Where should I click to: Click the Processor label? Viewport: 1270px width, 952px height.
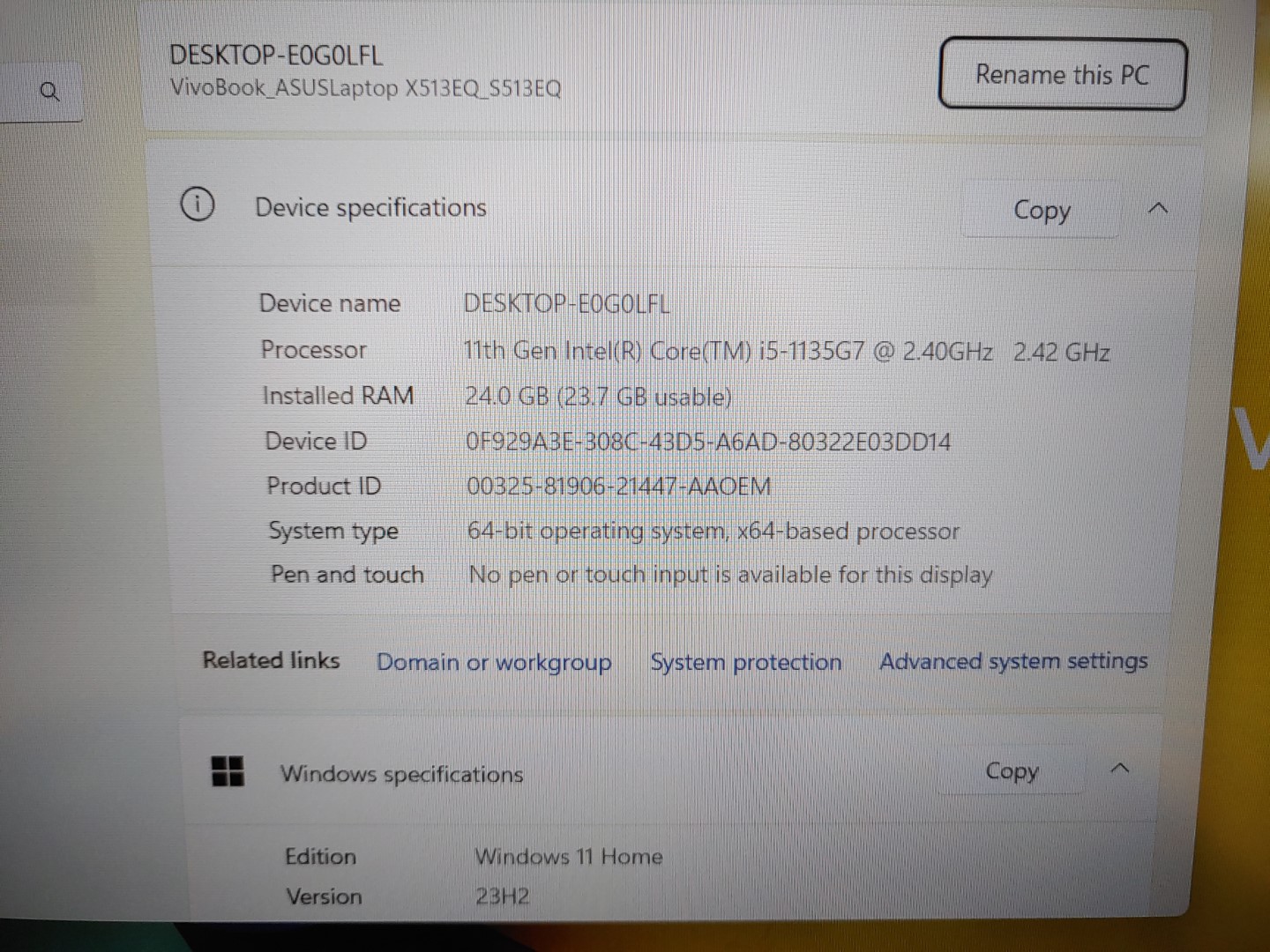pos(314,350)
